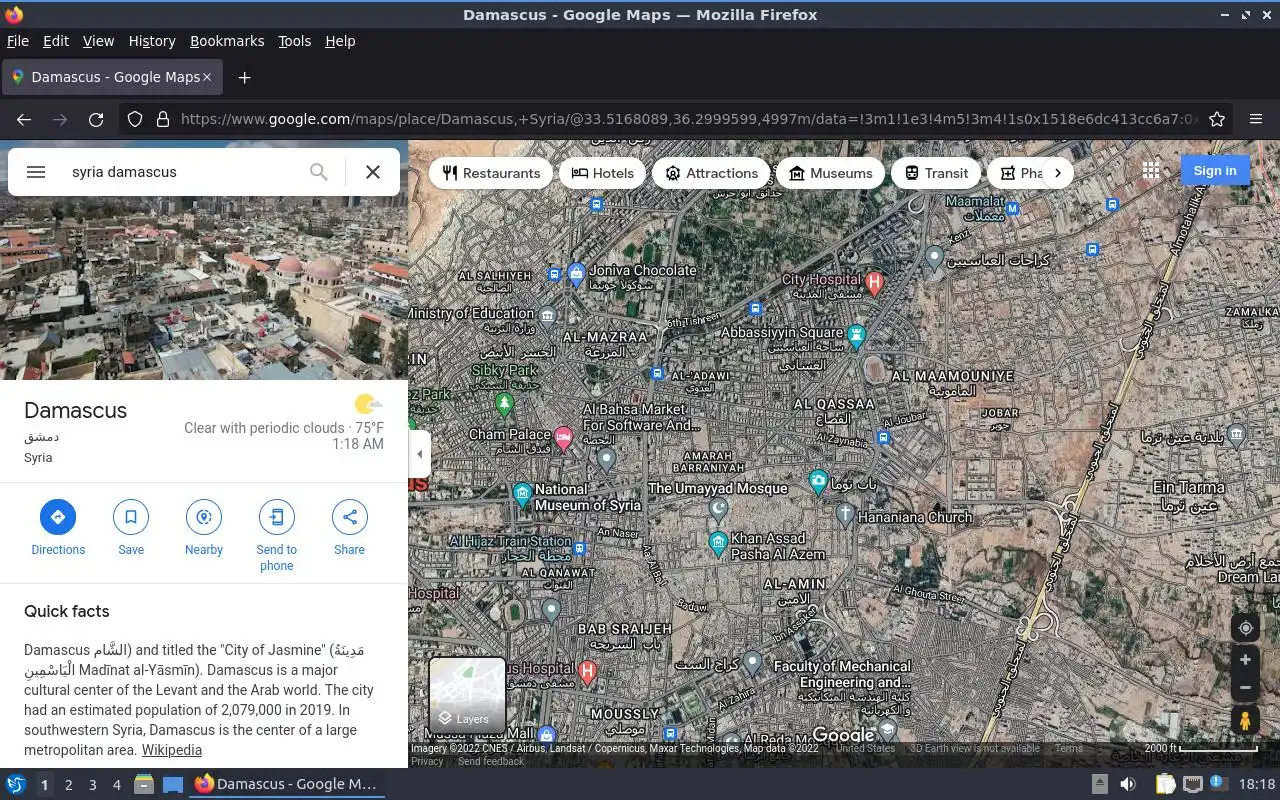Click the Abbassiyyin Square marker
The width and height of the screenshot is (1280, 800).
click(856, 336)
